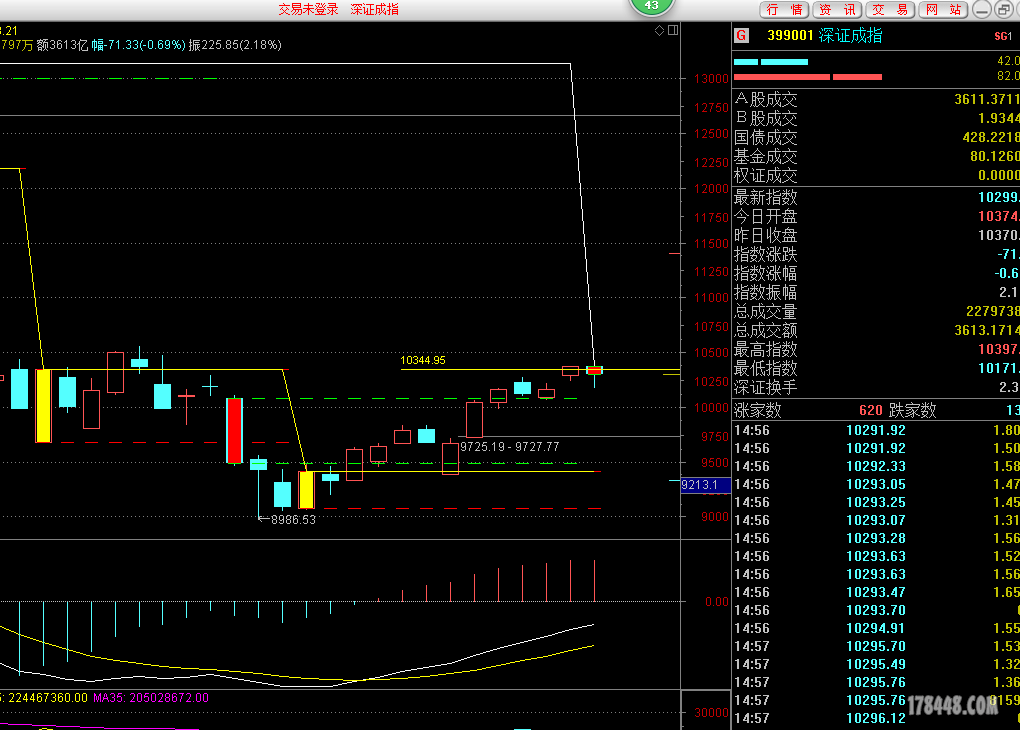Image resolution: width=1020 pixels, height=730 pixels.
Task: Select the A股成交 row
Action: (x=876, y=100)
